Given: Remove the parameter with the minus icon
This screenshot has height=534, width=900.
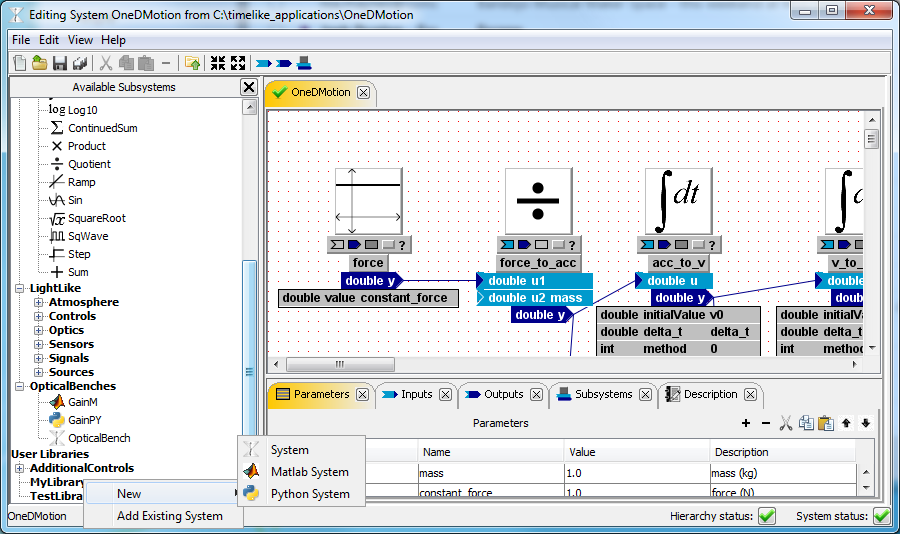Looking at the screenshot, I should click(766, 423).
